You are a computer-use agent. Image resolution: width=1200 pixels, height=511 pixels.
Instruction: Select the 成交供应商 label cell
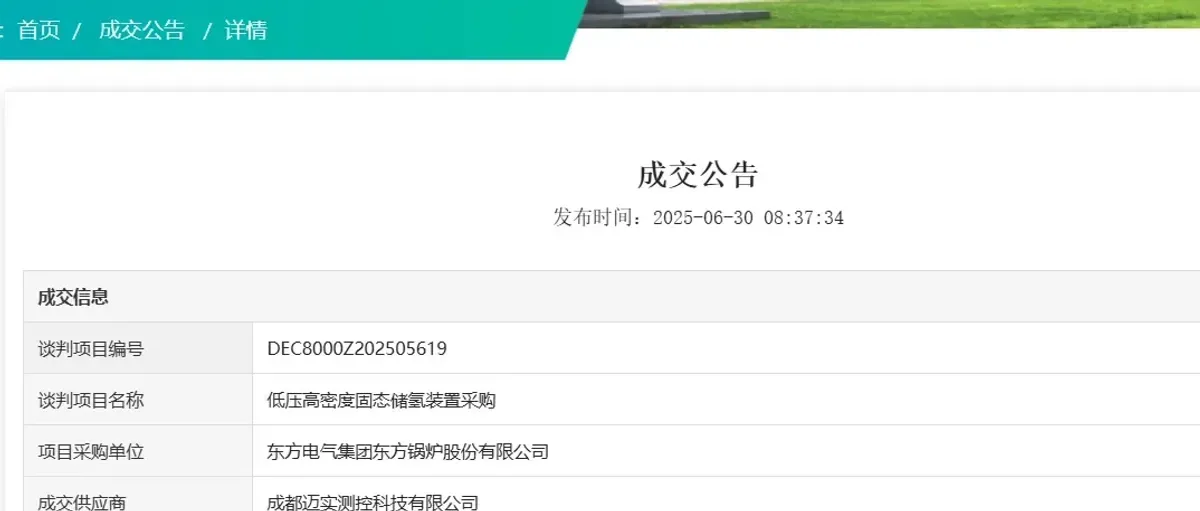138,495
